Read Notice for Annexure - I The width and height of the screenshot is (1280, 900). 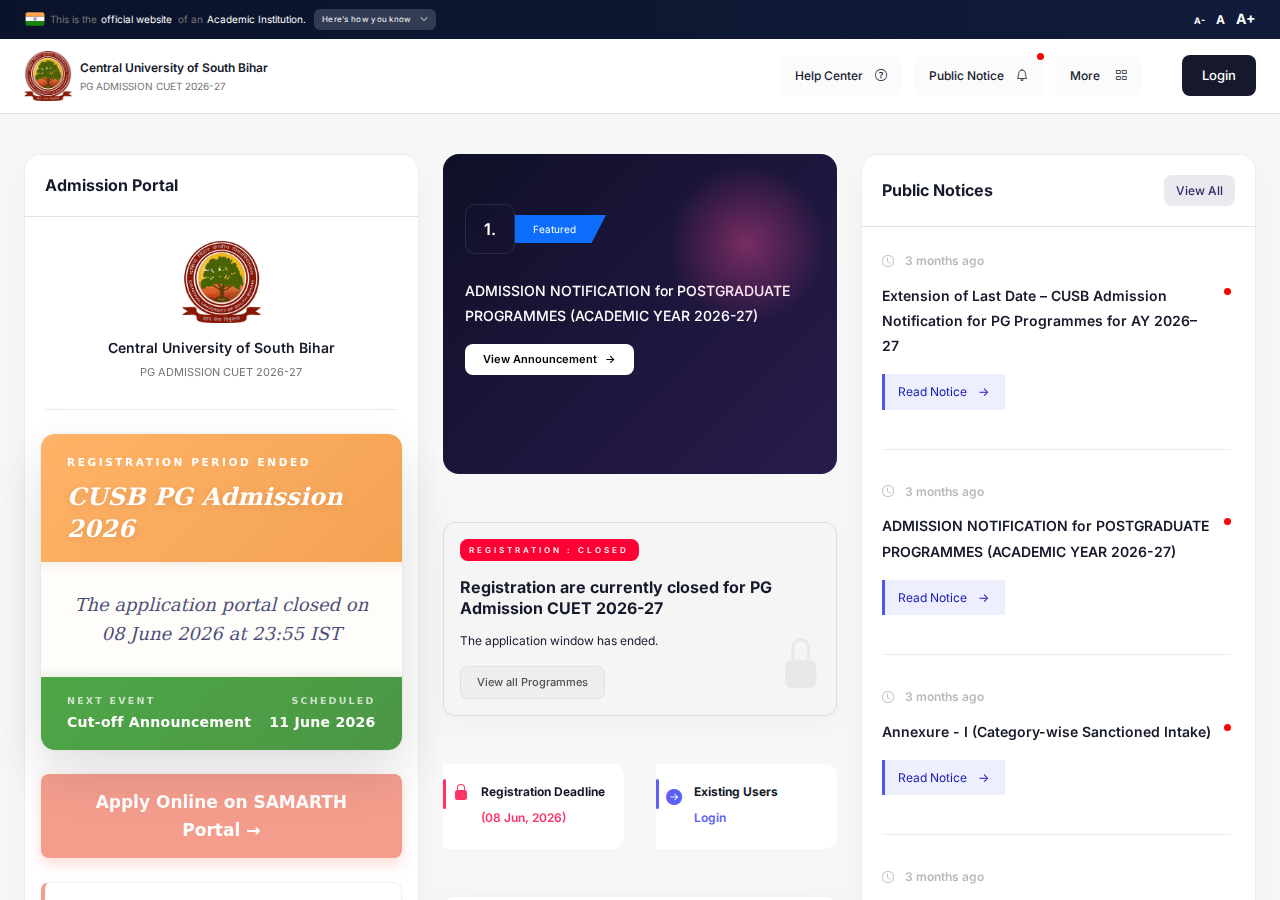click(943, 778)
